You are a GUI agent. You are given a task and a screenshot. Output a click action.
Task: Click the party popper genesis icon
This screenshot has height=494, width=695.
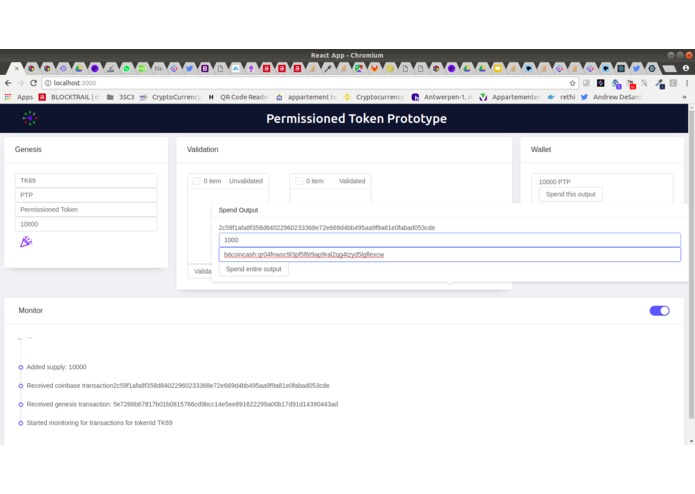click(26, 241)
